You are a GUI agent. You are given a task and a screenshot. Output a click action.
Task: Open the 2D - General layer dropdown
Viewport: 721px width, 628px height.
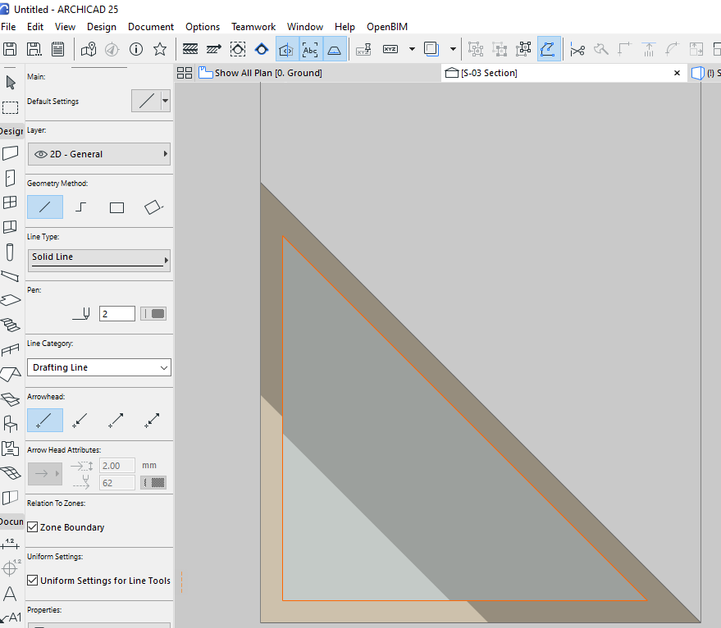point(98,154)
